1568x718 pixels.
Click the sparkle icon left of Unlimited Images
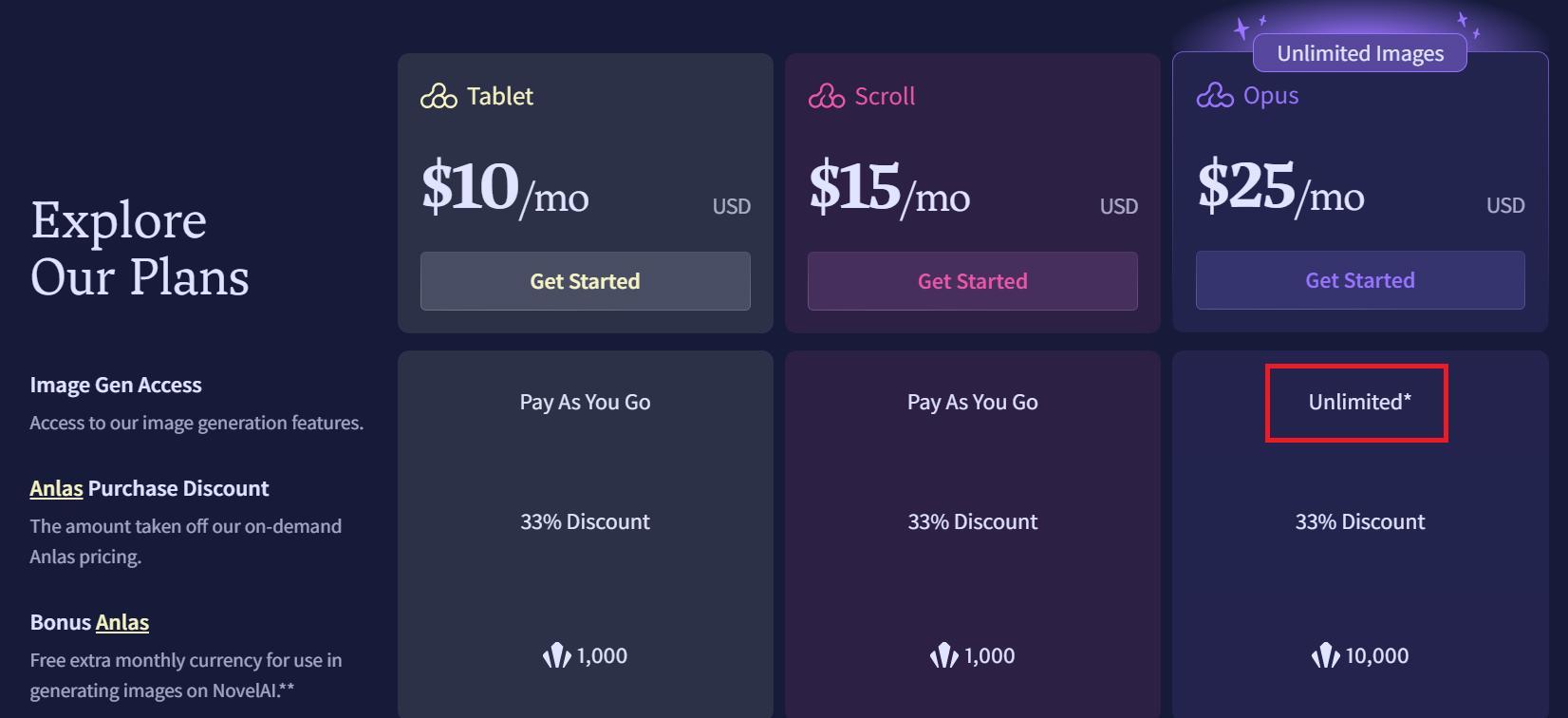[1245, 27]
